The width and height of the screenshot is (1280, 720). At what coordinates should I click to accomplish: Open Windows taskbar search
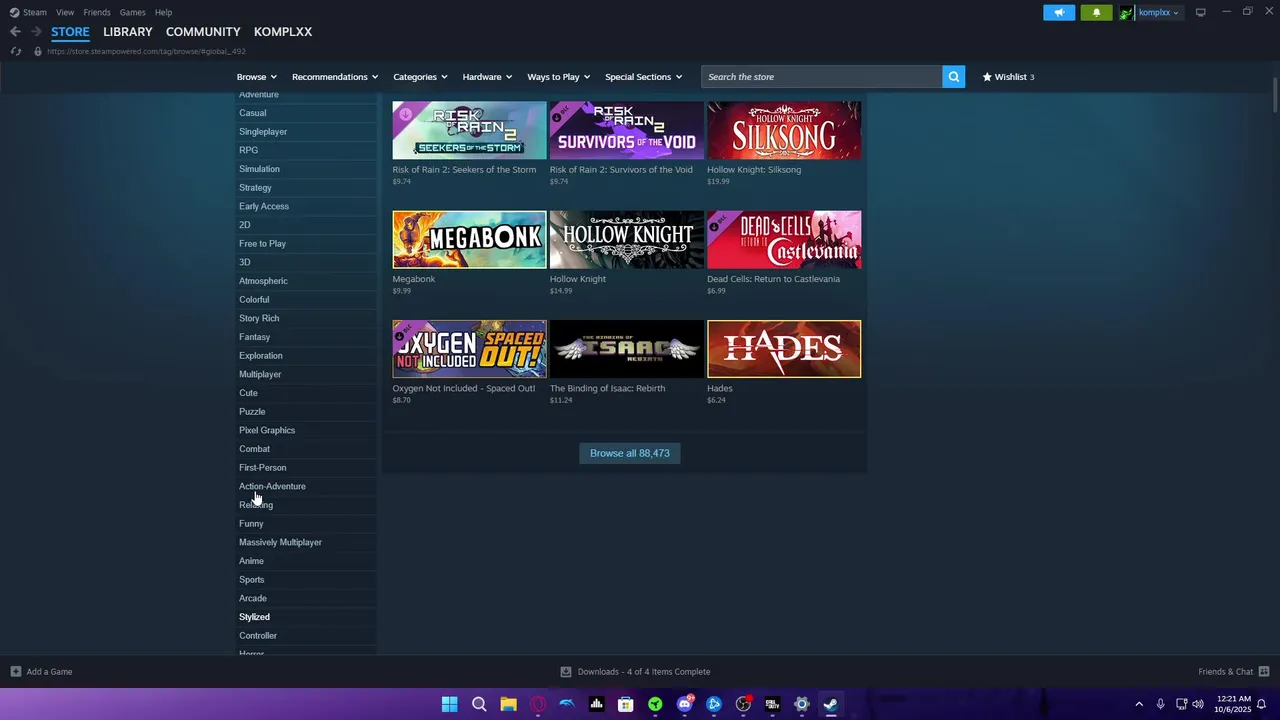479,704
